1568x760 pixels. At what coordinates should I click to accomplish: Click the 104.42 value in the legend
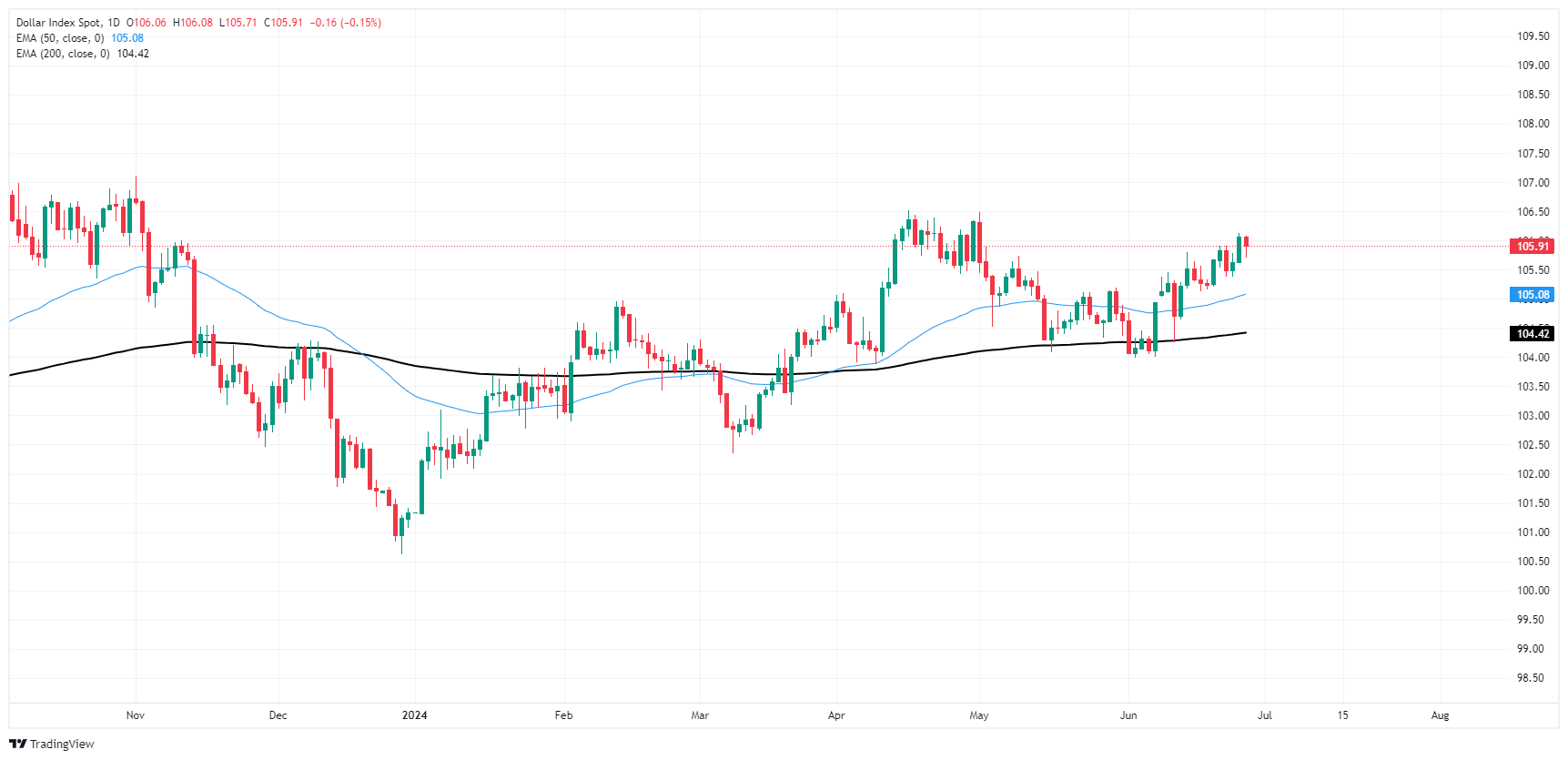click(x=133, y=54)
